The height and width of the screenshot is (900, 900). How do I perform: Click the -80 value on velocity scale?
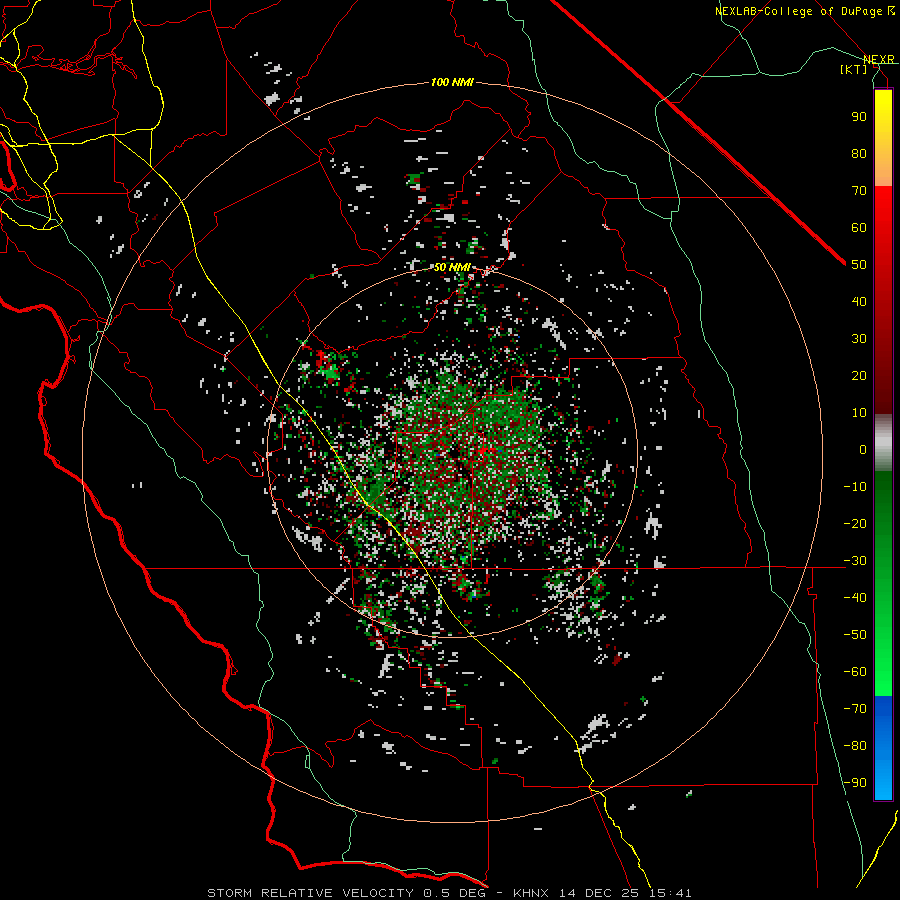coord(855,746)
